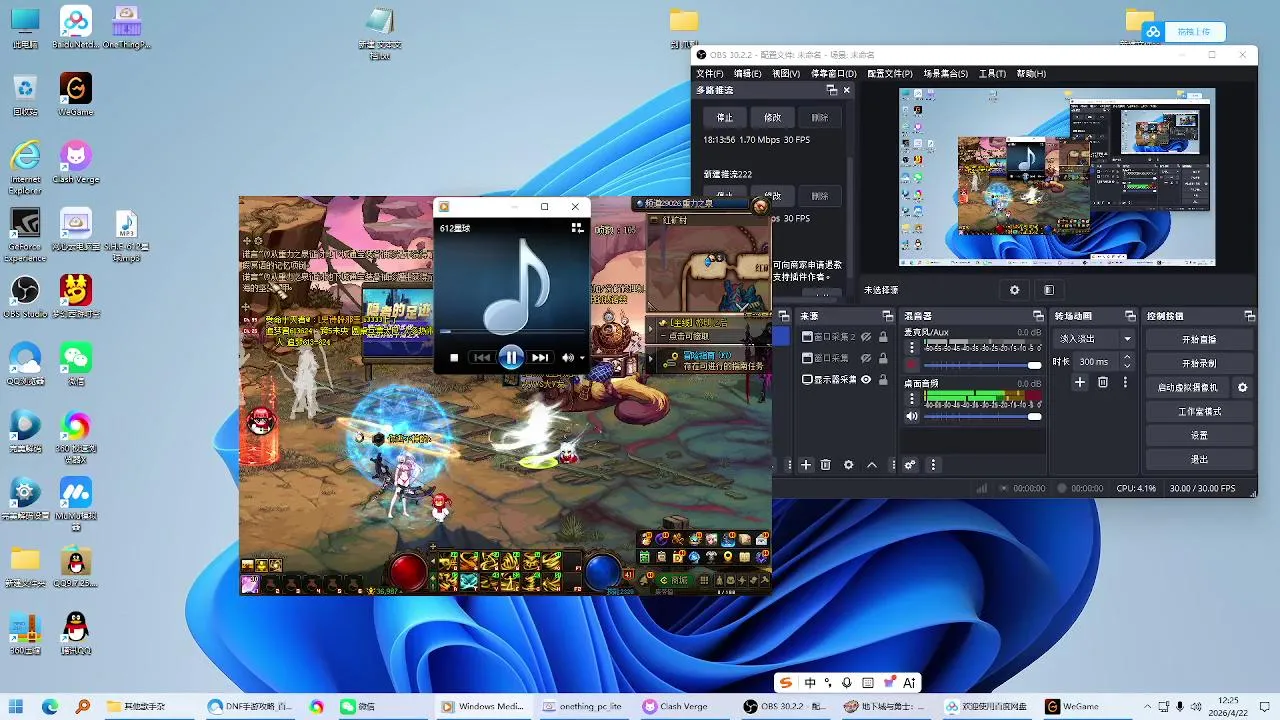Pause playback in Windows Media Player
The width and height of the screenshot is (1280, 720).
click(511, 357)
